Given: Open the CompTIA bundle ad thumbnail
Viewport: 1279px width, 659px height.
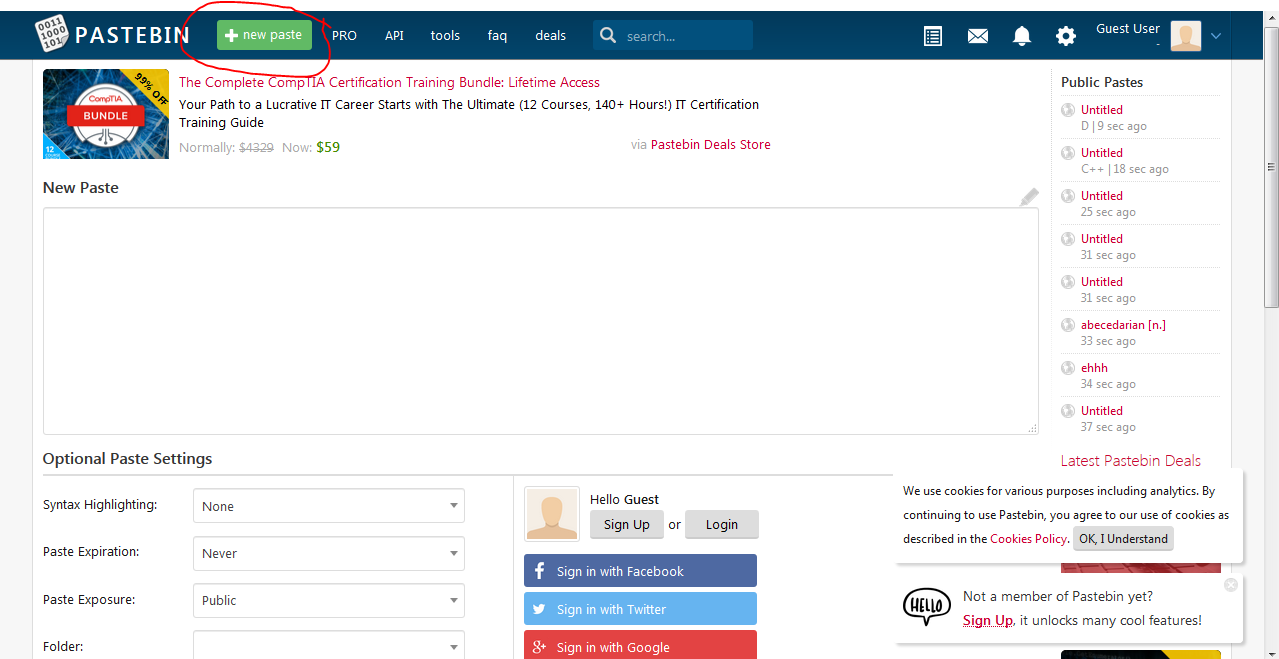Looking at the screenshot, I should point(106,114).
